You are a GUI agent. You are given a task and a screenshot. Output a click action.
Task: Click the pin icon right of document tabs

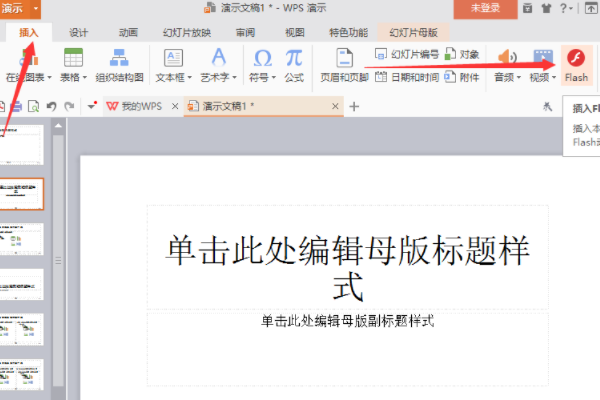point(548,106)
